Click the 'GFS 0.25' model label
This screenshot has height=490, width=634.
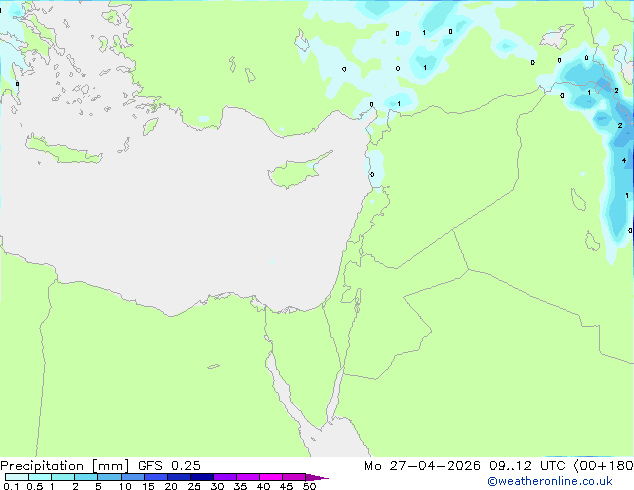[x=169, y=466]
